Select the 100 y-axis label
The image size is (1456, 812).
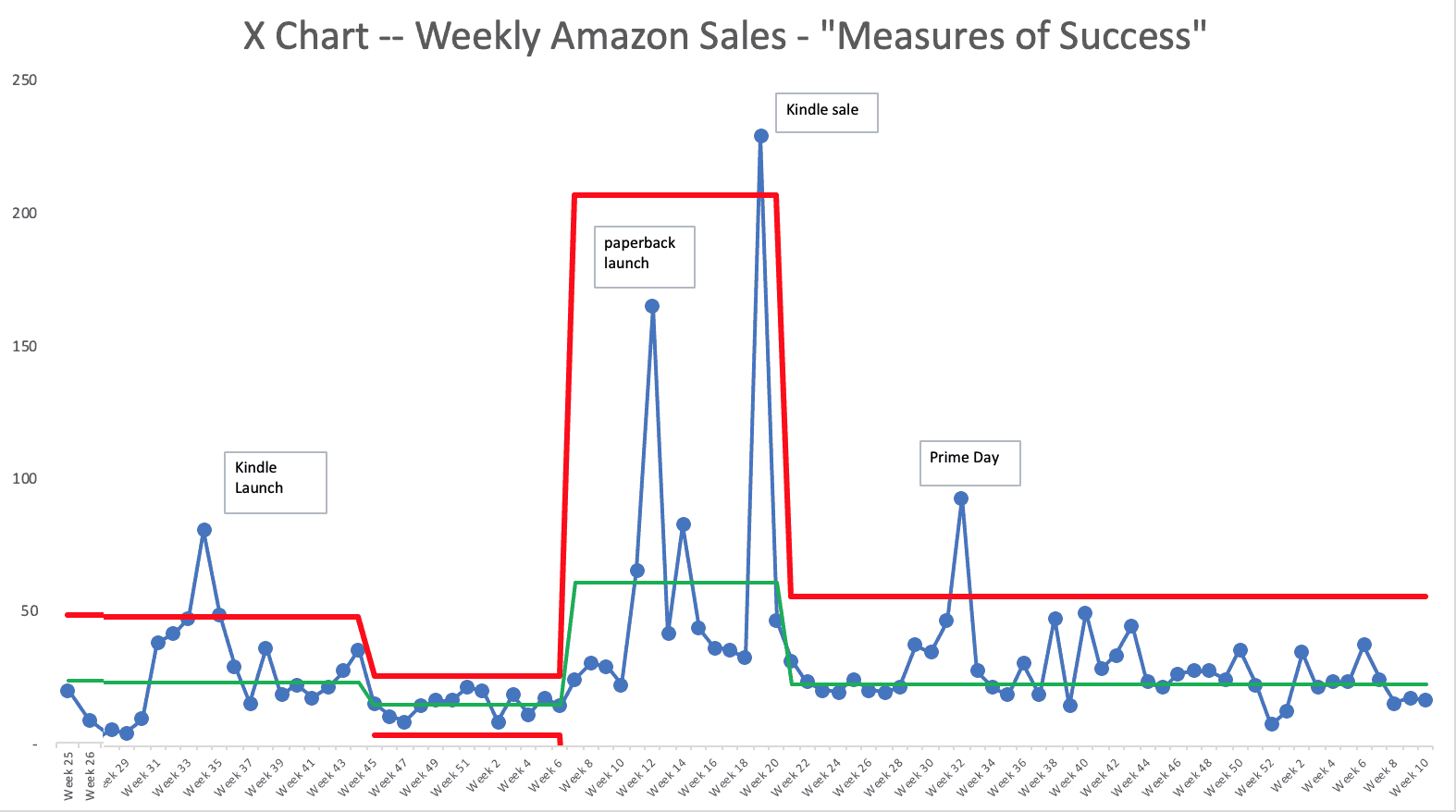click(x=25, y=478)
